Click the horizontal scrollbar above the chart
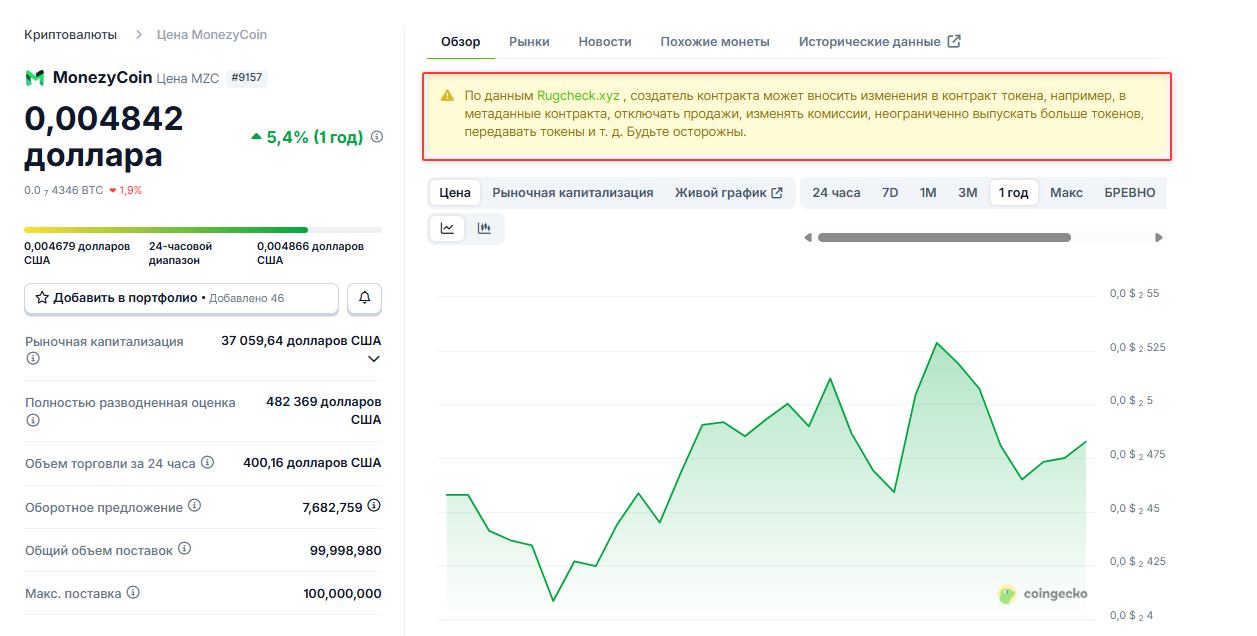Screen dimensions: 1257x636 point(943,238)
